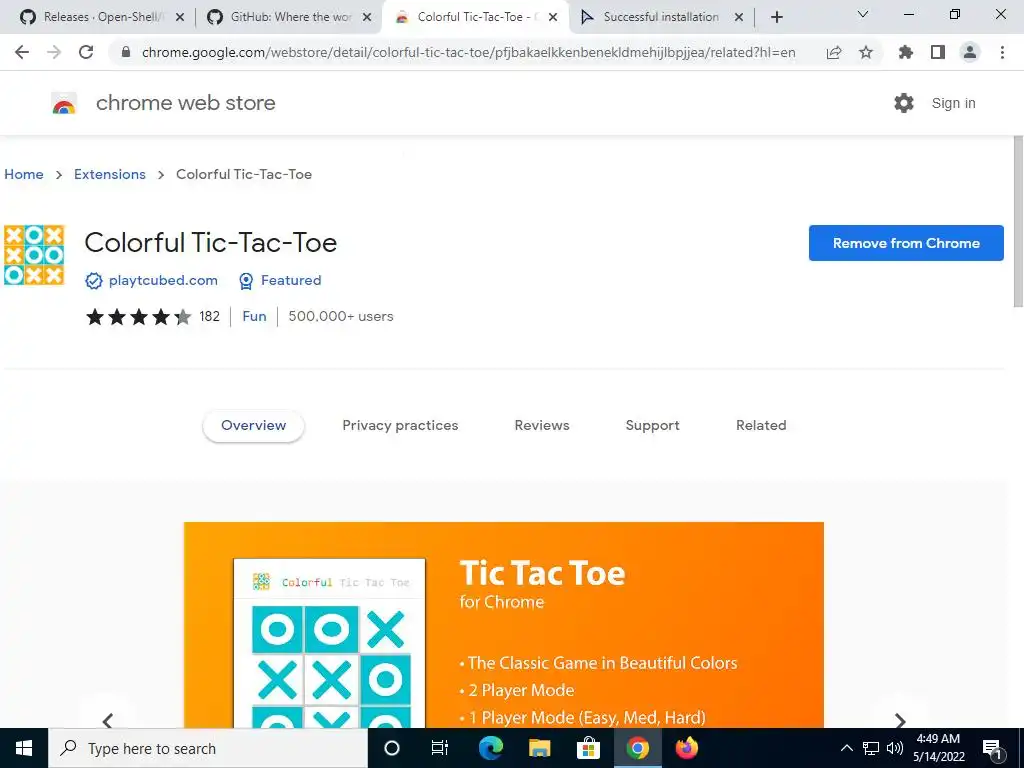Click the 182 ratings count
This screenshot has width=1024, height=768.
click(x=209, y=316)
